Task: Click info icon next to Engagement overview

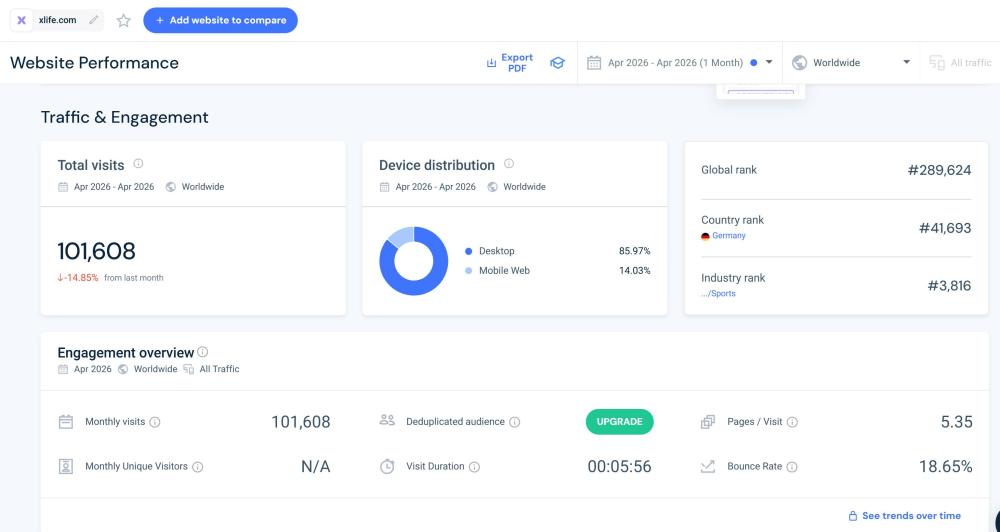Action: (x=203, y=352)
